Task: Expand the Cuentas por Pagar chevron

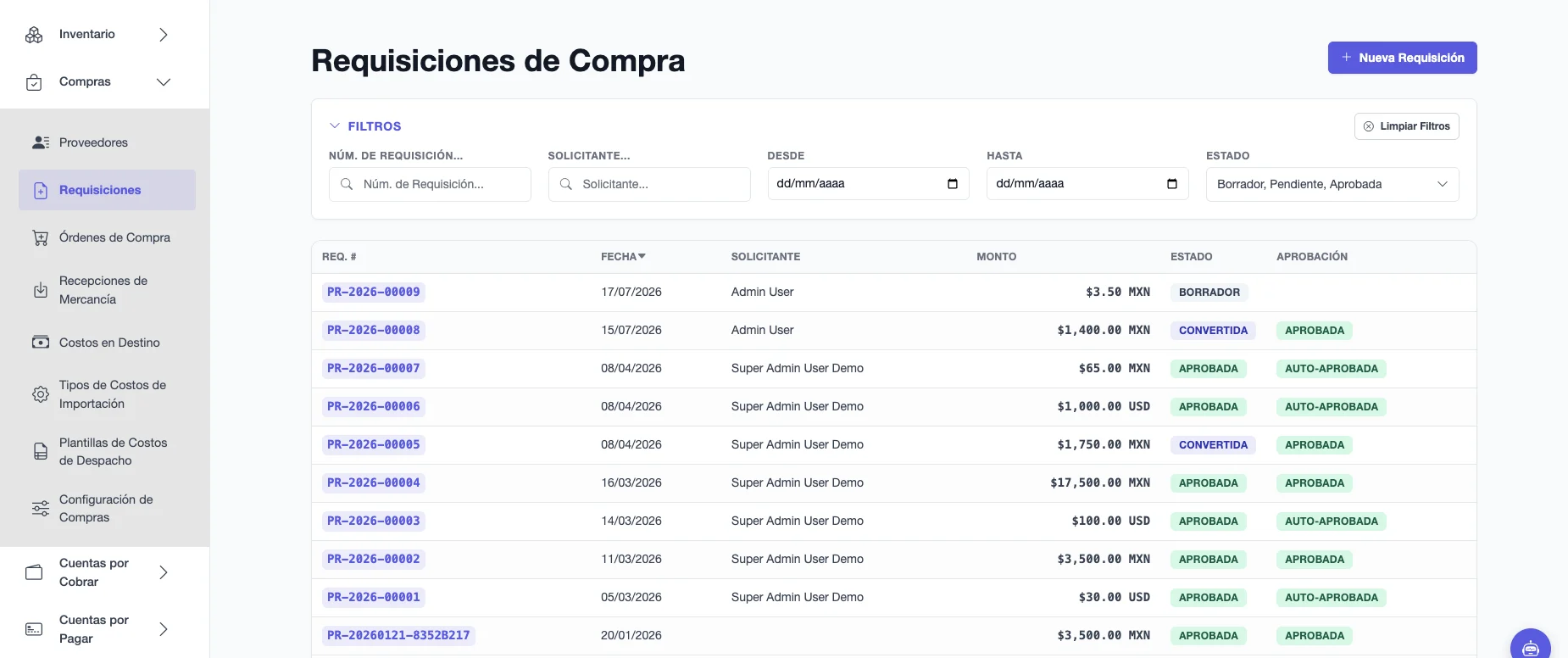Action: [164, 629]
